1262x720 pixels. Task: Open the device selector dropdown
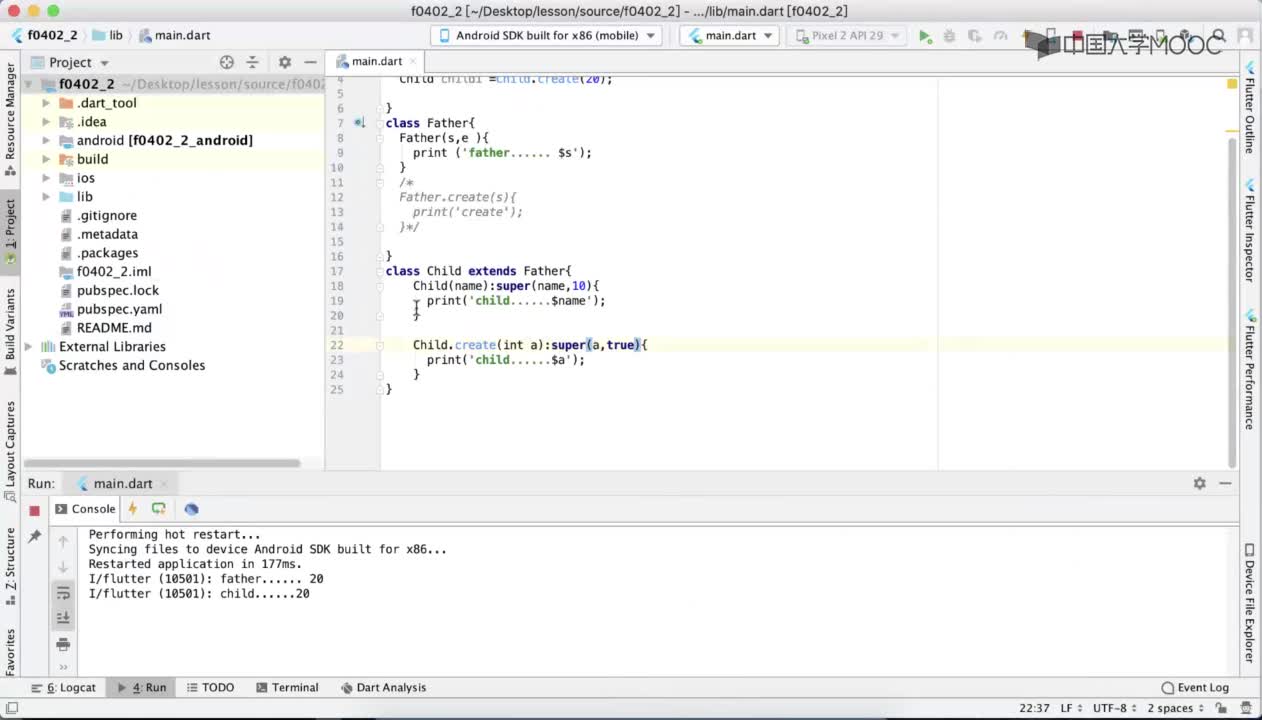548,36
